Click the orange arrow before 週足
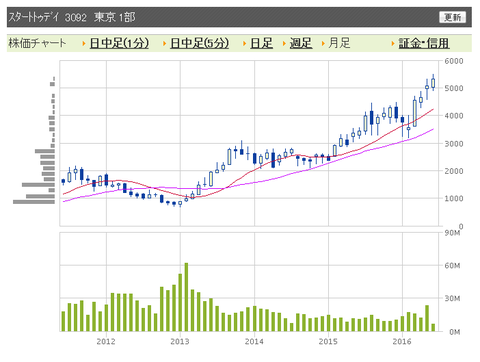The width and height of the screenshot is (480, 362). tap(284, 43)
